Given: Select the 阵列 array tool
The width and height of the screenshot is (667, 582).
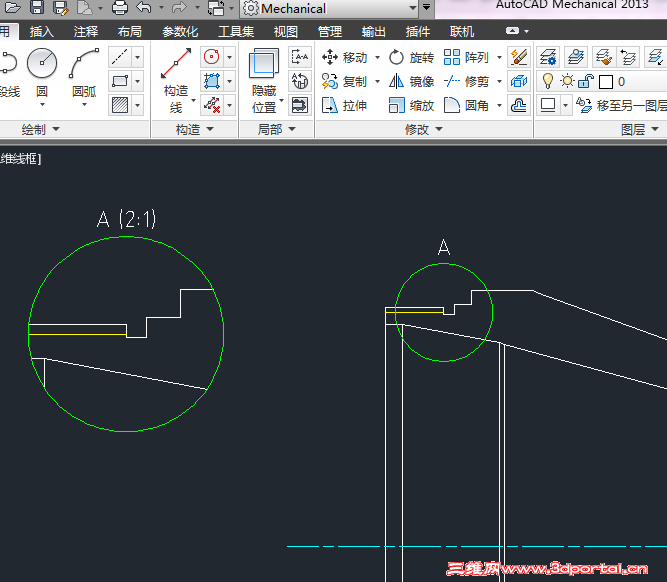Looking at the screenshot, I should coord(467,57).
